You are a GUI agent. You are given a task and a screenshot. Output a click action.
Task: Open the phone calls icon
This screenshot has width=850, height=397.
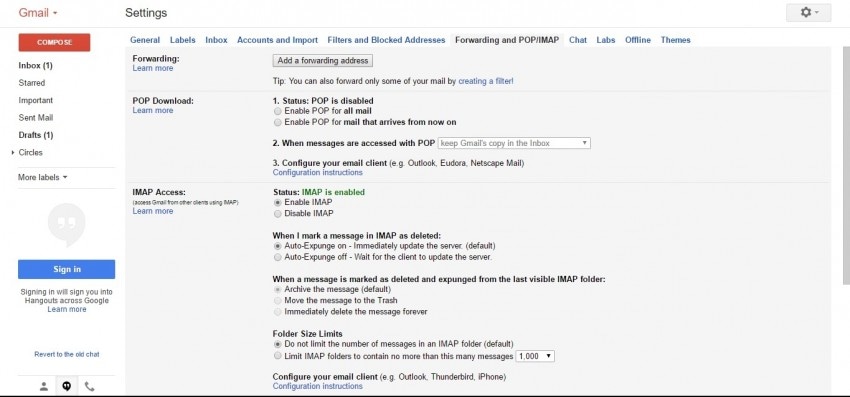pos(89,386)
